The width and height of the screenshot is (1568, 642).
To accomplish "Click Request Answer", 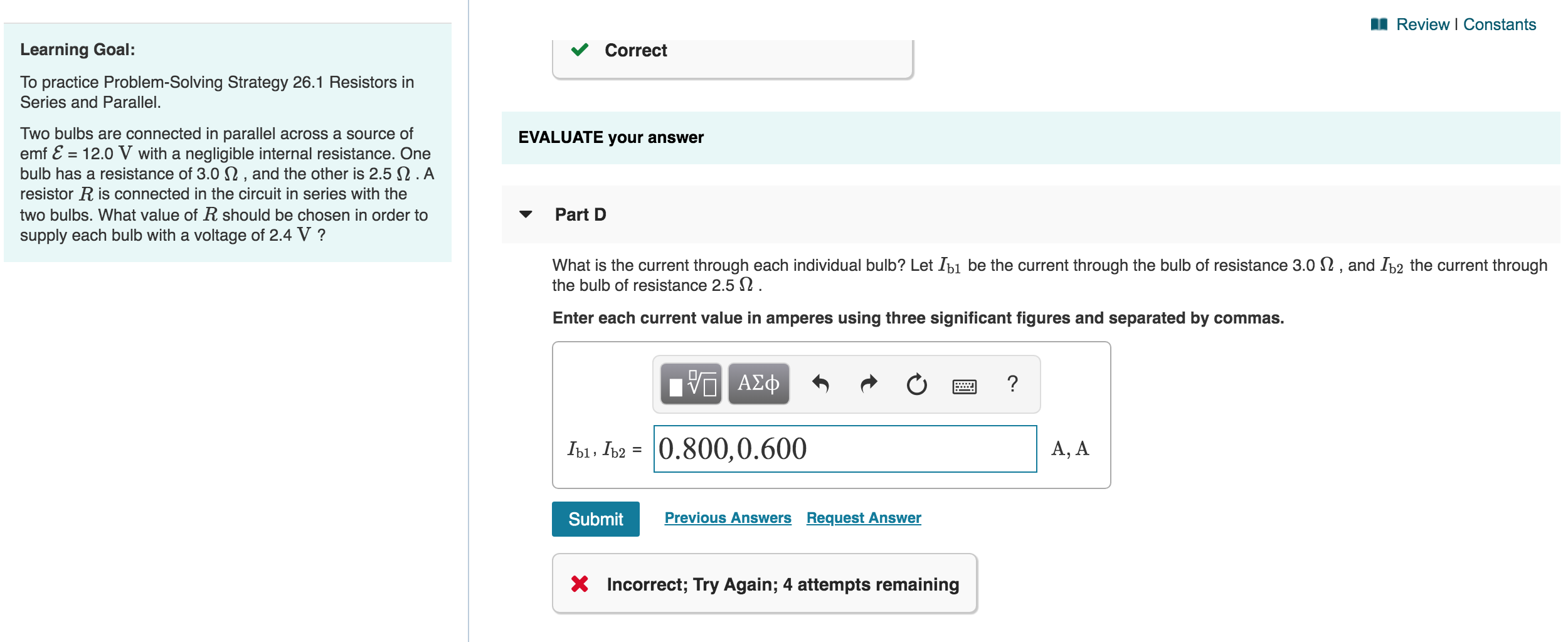I will (x=864, y=518).
